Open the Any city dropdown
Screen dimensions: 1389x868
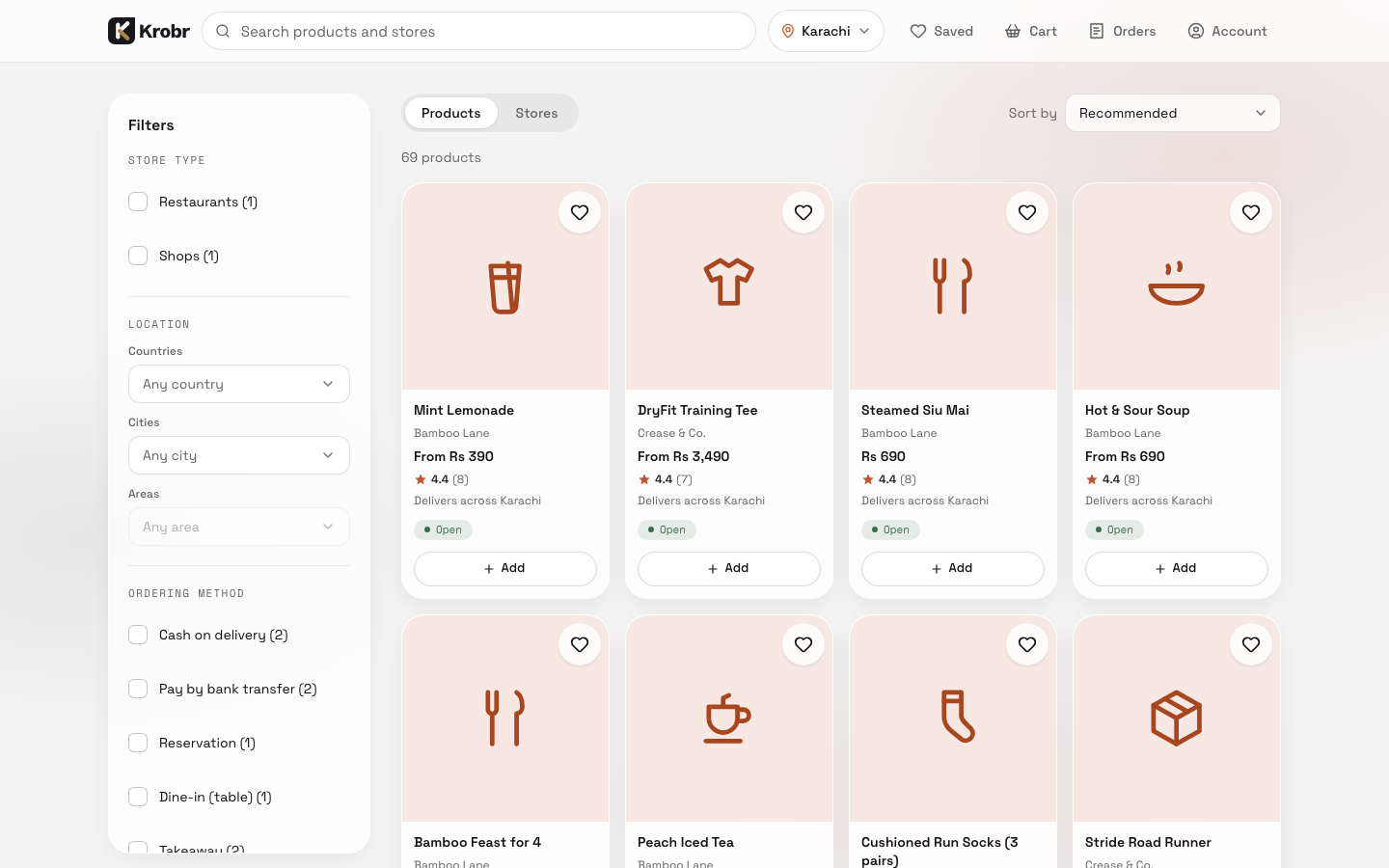tap(239, 455)
